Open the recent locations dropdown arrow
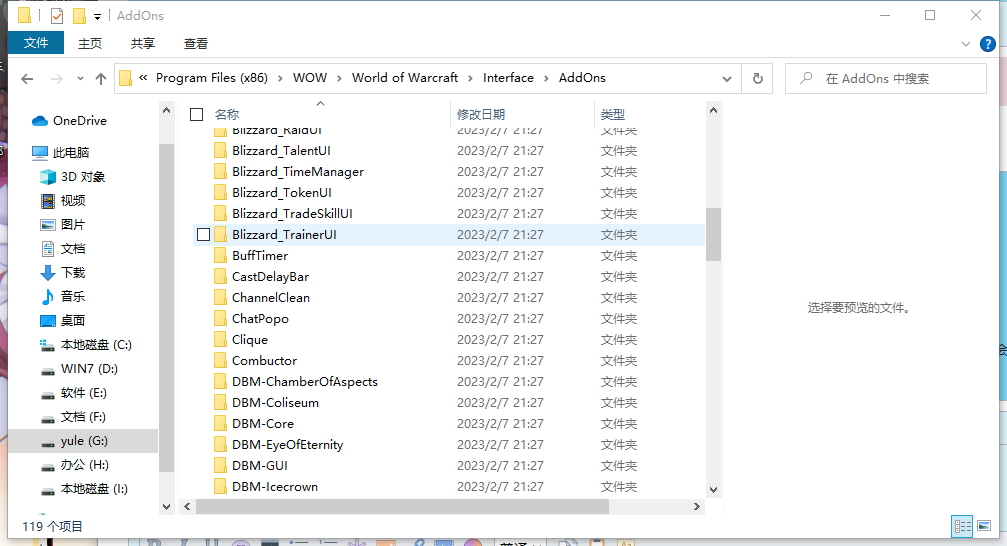Screen dimensions: 1007x546 (x=78, y=79)
